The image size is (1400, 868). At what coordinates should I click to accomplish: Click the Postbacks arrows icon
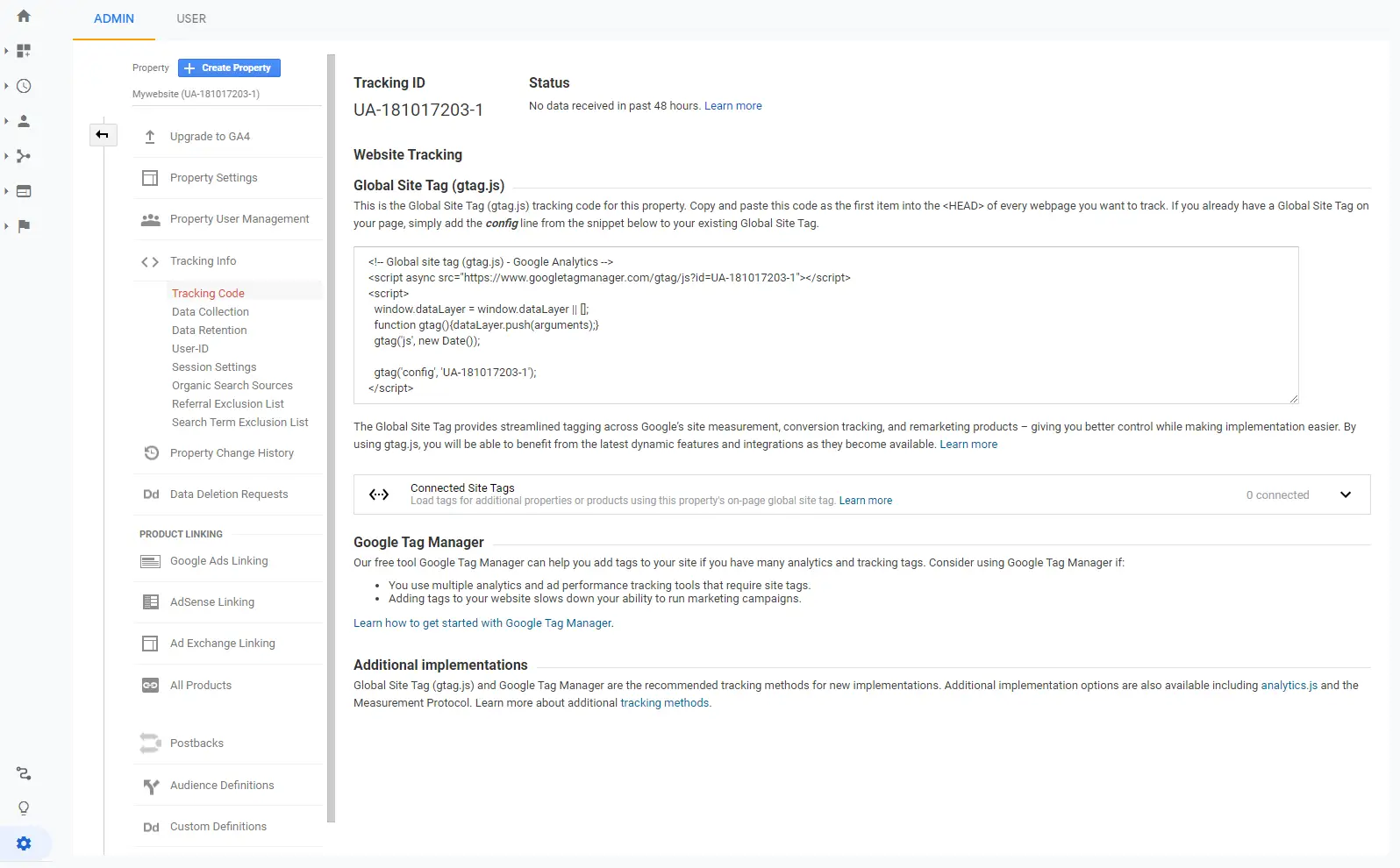[x=150, y=743]
